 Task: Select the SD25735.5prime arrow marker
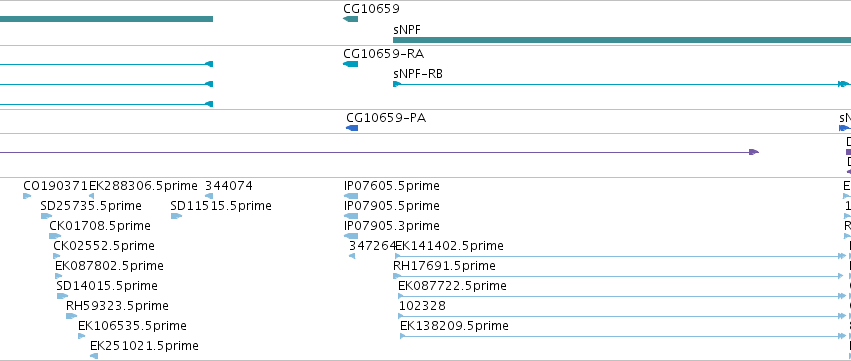[46, 216]
